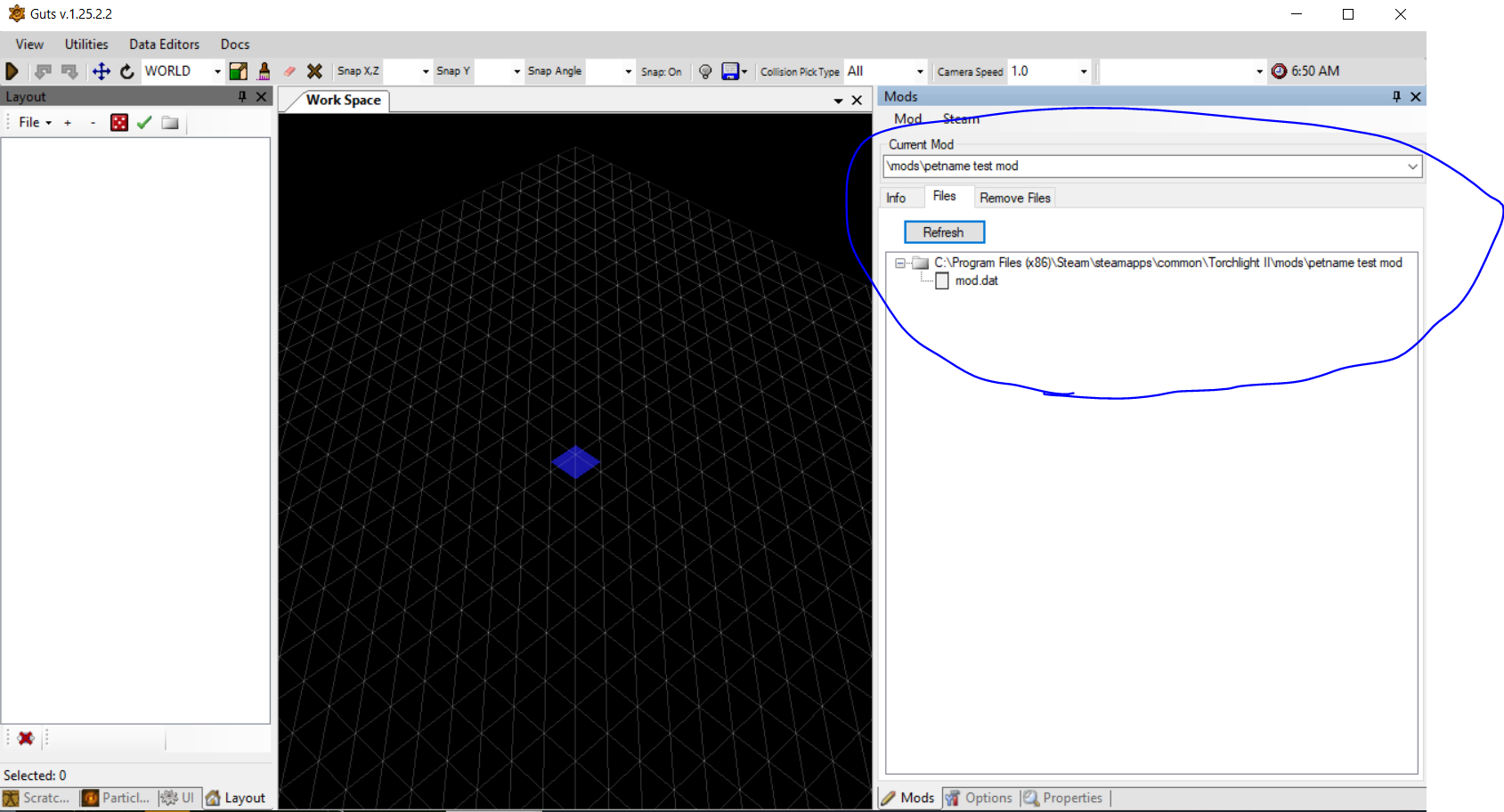Open the Snap X,Z dropdown
This screenshot has height=812, width=1504.
(426, 71)
